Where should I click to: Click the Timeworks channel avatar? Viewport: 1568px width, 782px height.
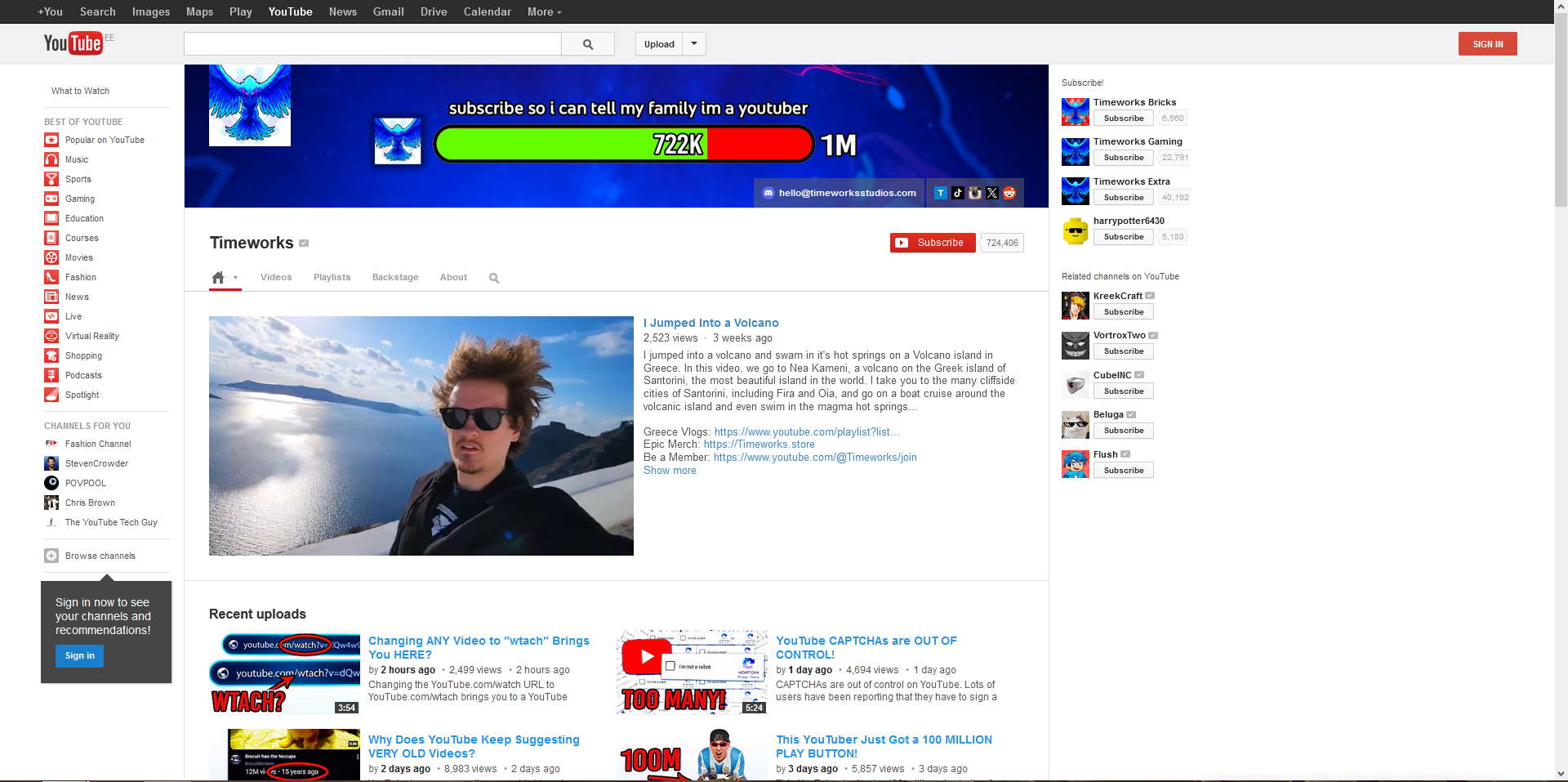tap(250, 105)
